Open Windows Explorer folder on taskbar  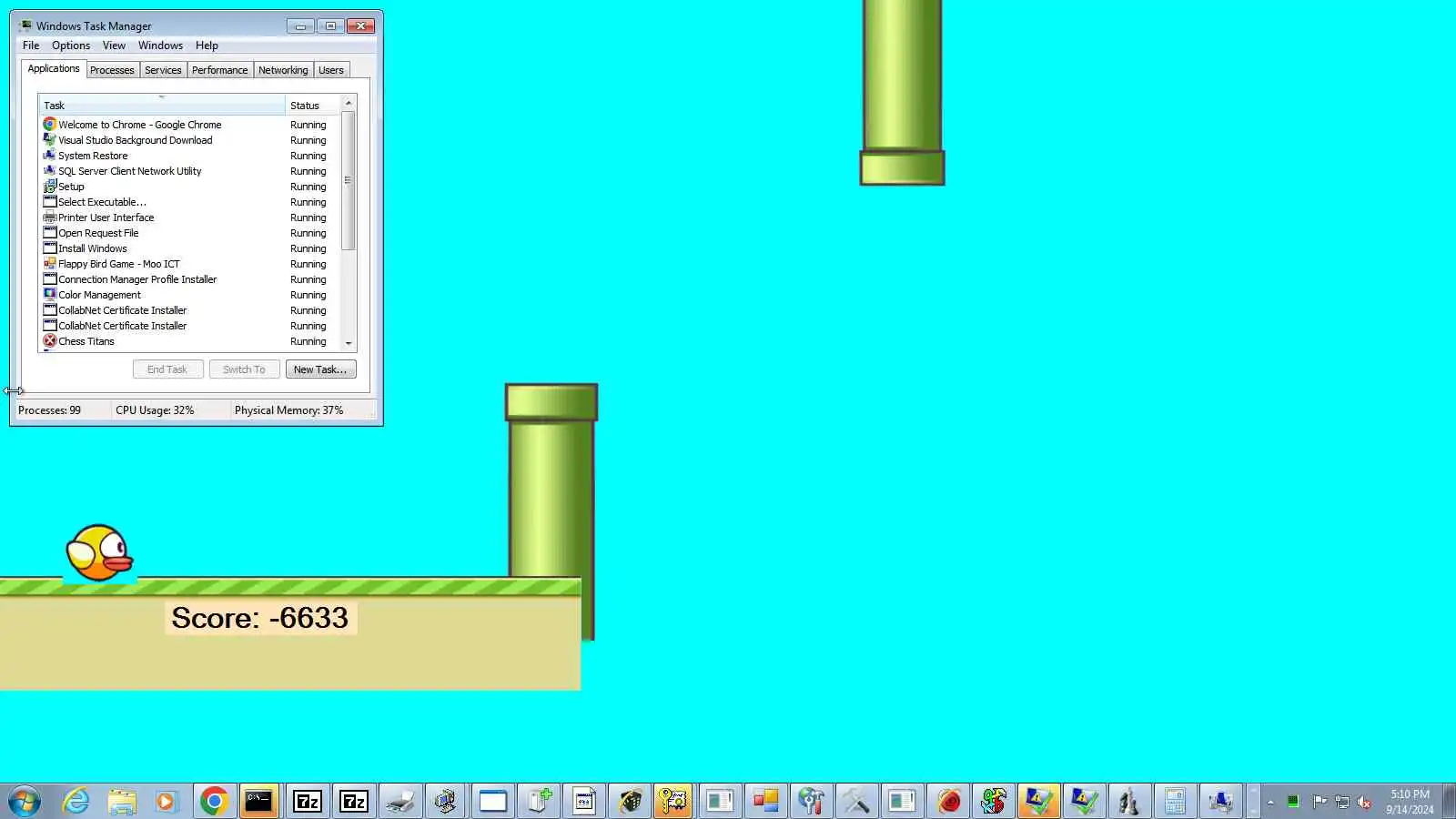122,801
